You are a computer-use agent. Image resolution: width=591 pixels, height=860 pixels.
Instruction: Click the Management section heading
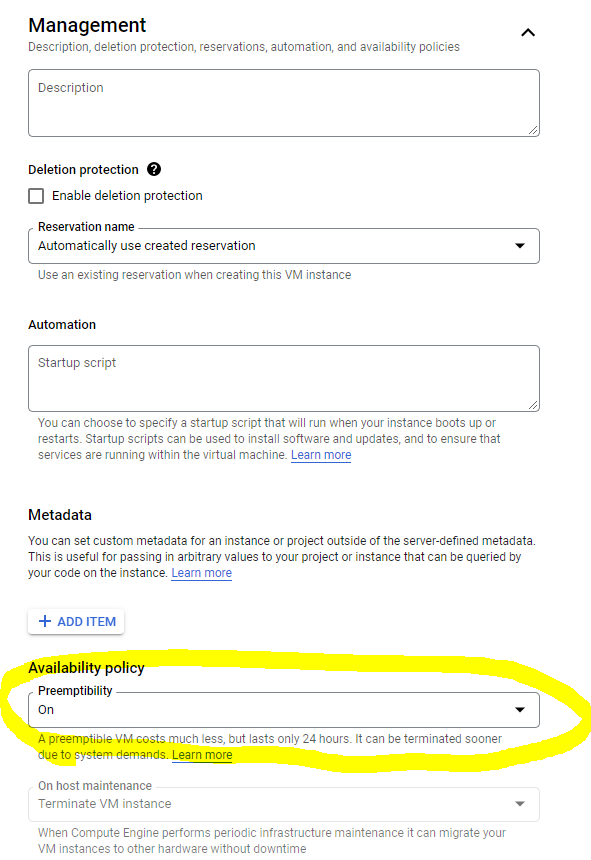(87, 25)
